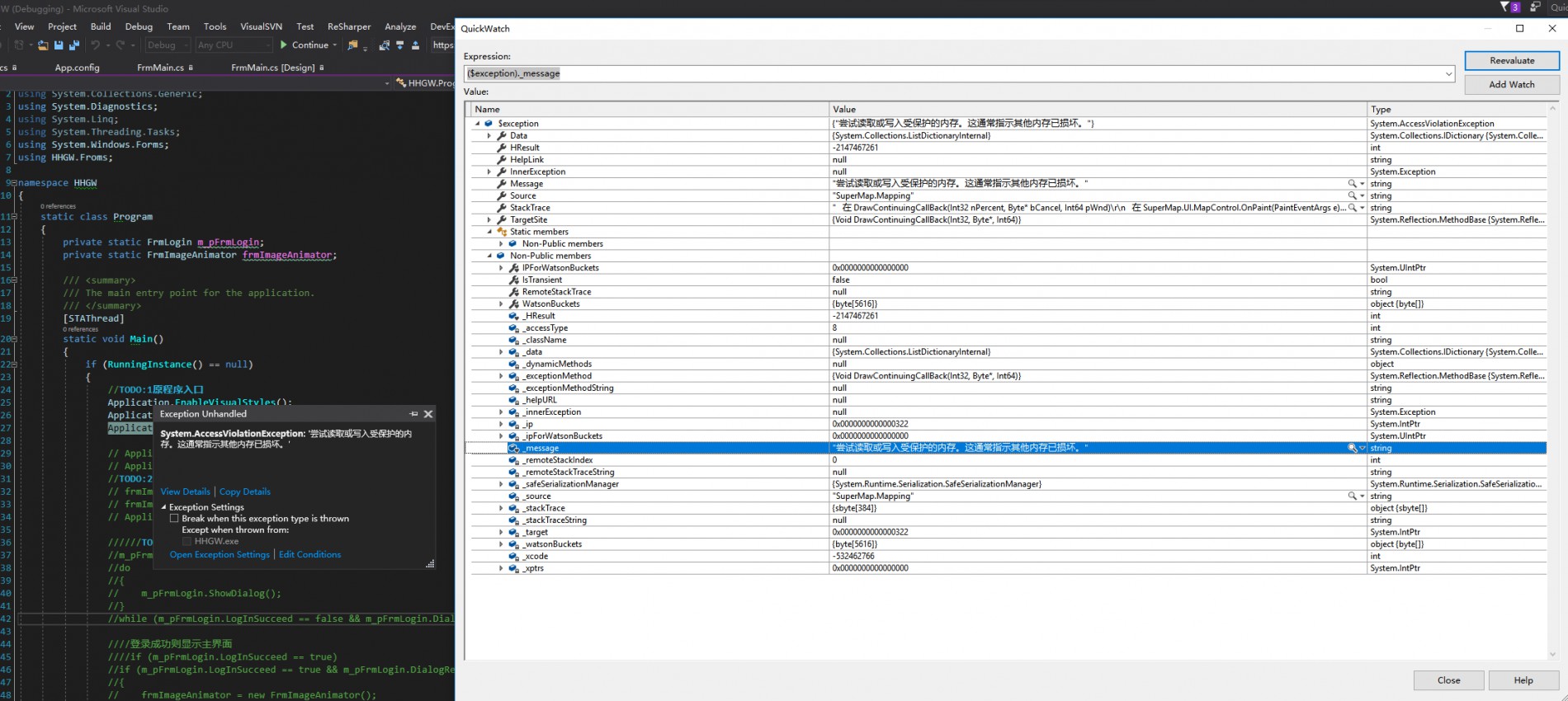Collapse the $exception tree node
The height and width of the screenshot is (701, 1568).
pos(477,124)
